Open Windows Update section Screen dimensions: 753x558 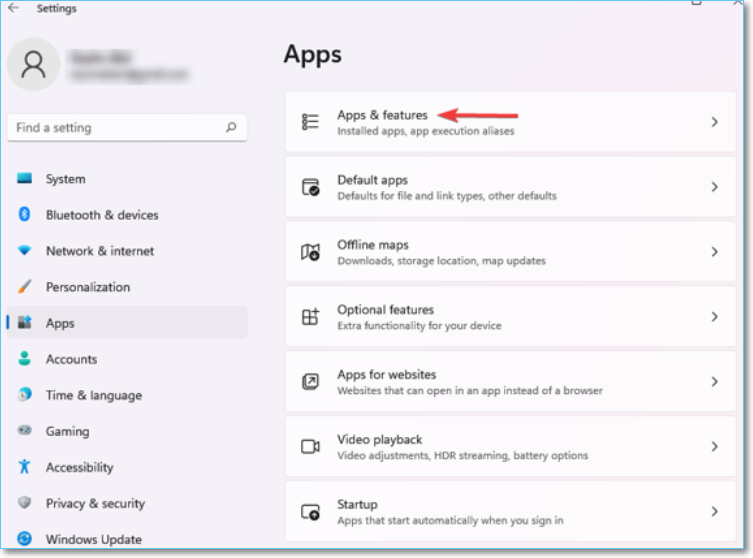point(93,539)
